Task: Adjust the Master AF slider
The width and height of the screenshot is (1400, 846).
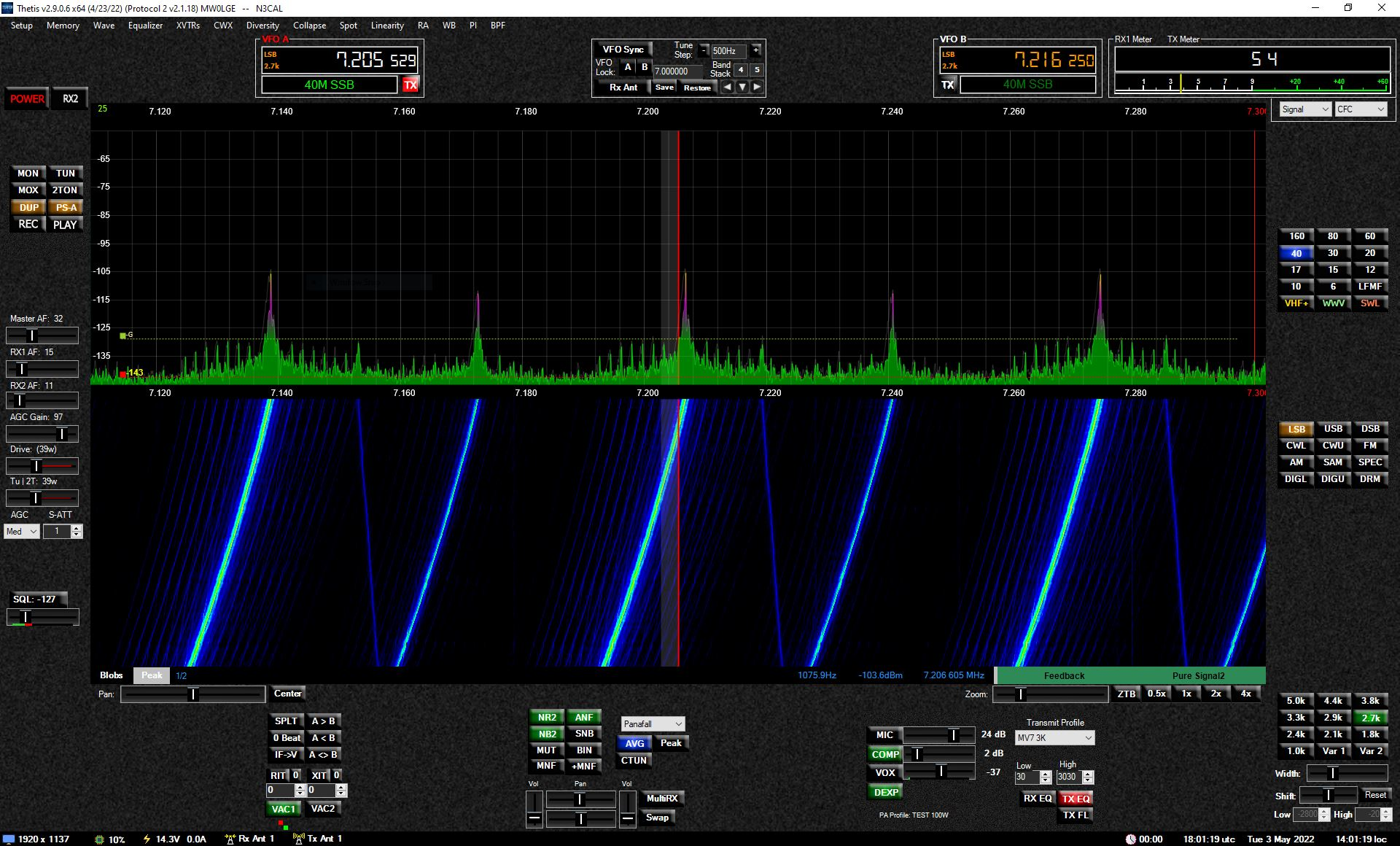Action: 42,335
